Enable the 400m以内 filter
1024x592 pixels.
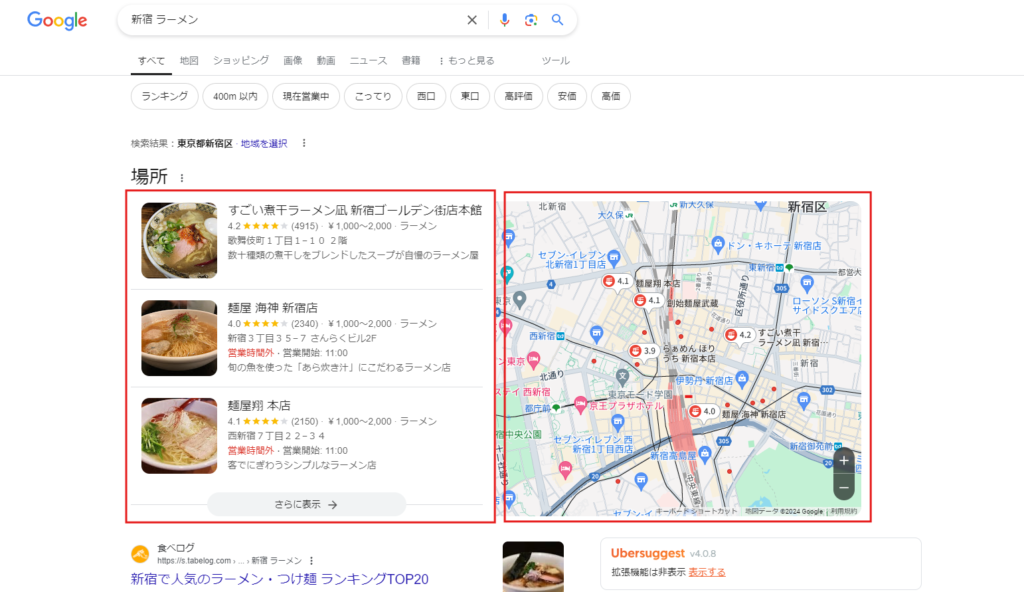pos(234,96)
